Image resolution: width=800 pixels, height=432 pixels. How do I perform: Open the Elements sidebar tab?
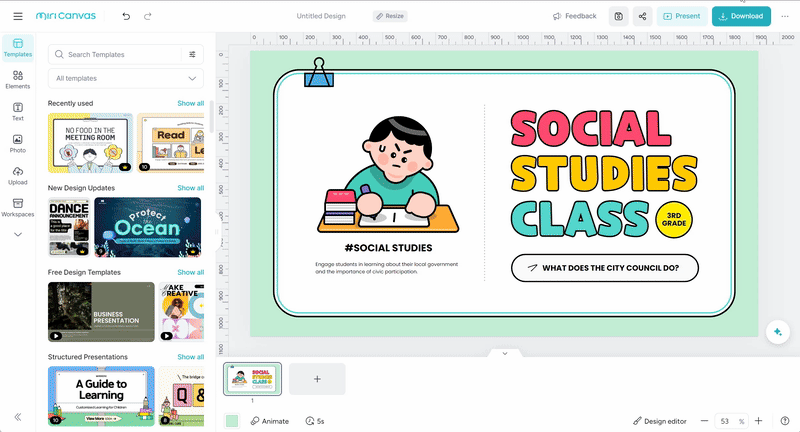(x=17, y=80)
